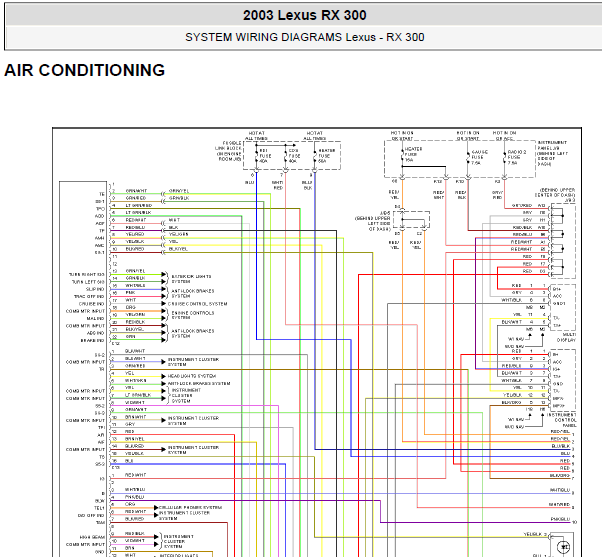Click the AIR CONDITIONING heading
The height and width of the screenshot is (557, 602).
click(x=85, y=71)
